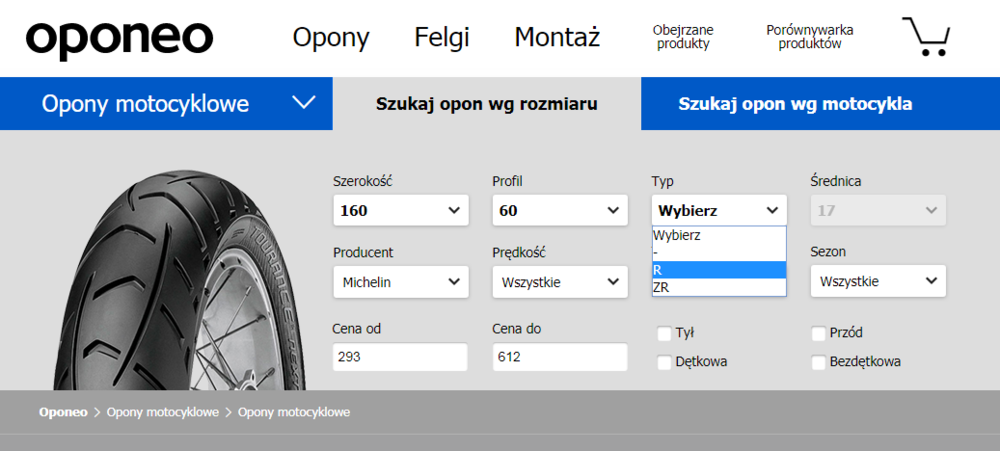
Task: Go to Oponeo breadcrumb home link
Action: click(x=63, y=412)
